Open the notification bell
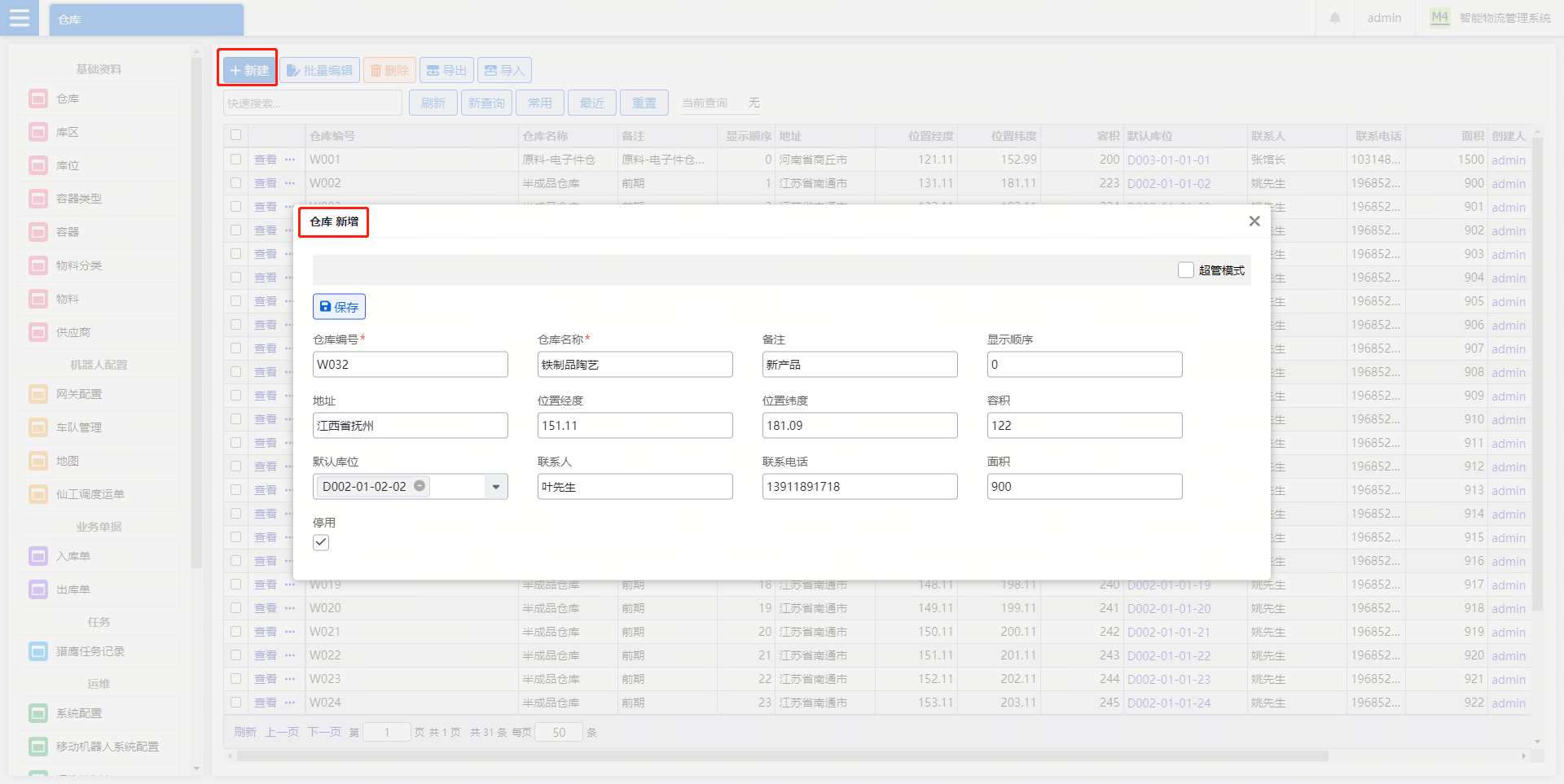 click(1335, 18)
